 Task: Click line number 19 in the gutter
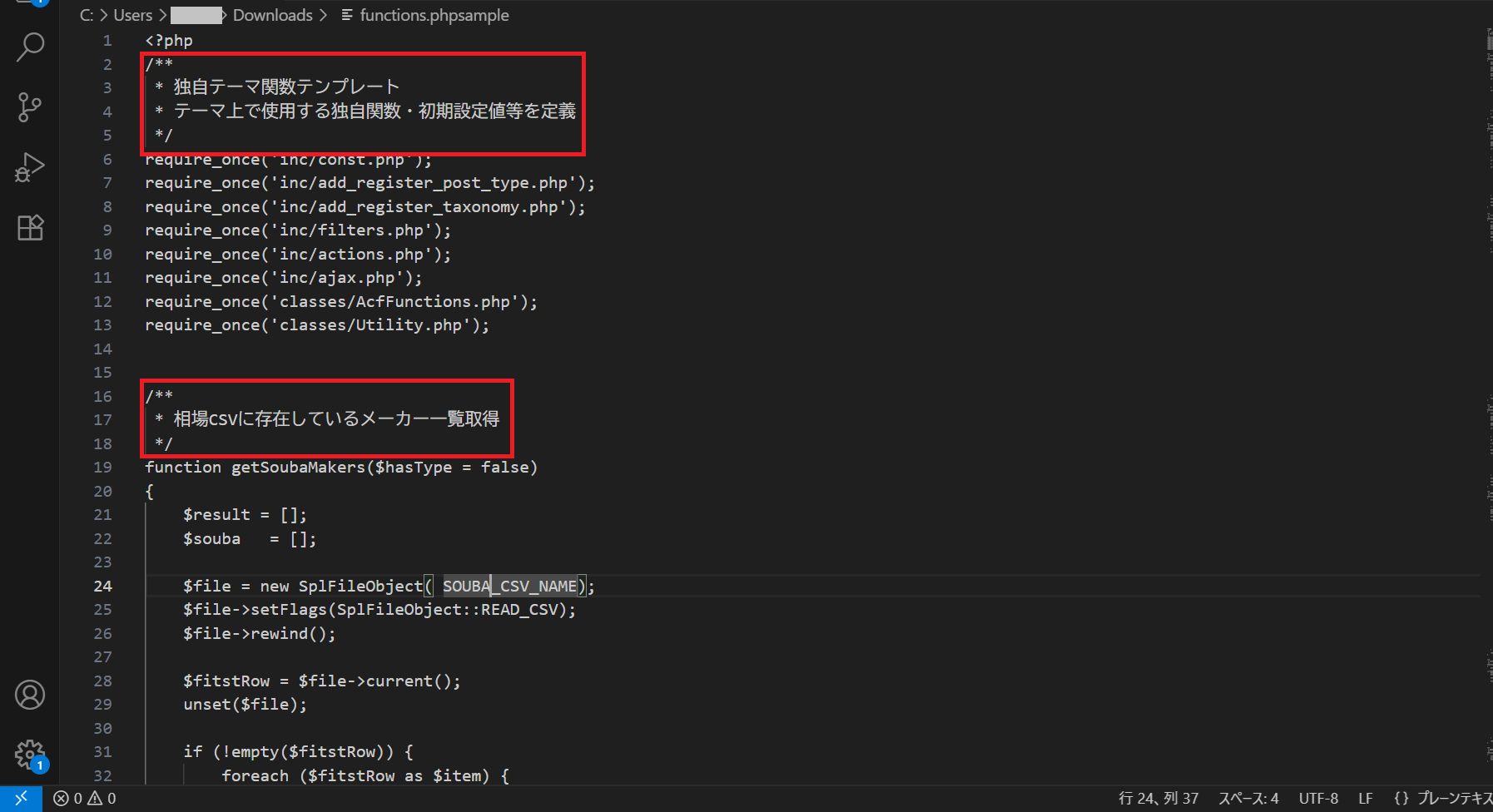[102, 468]
